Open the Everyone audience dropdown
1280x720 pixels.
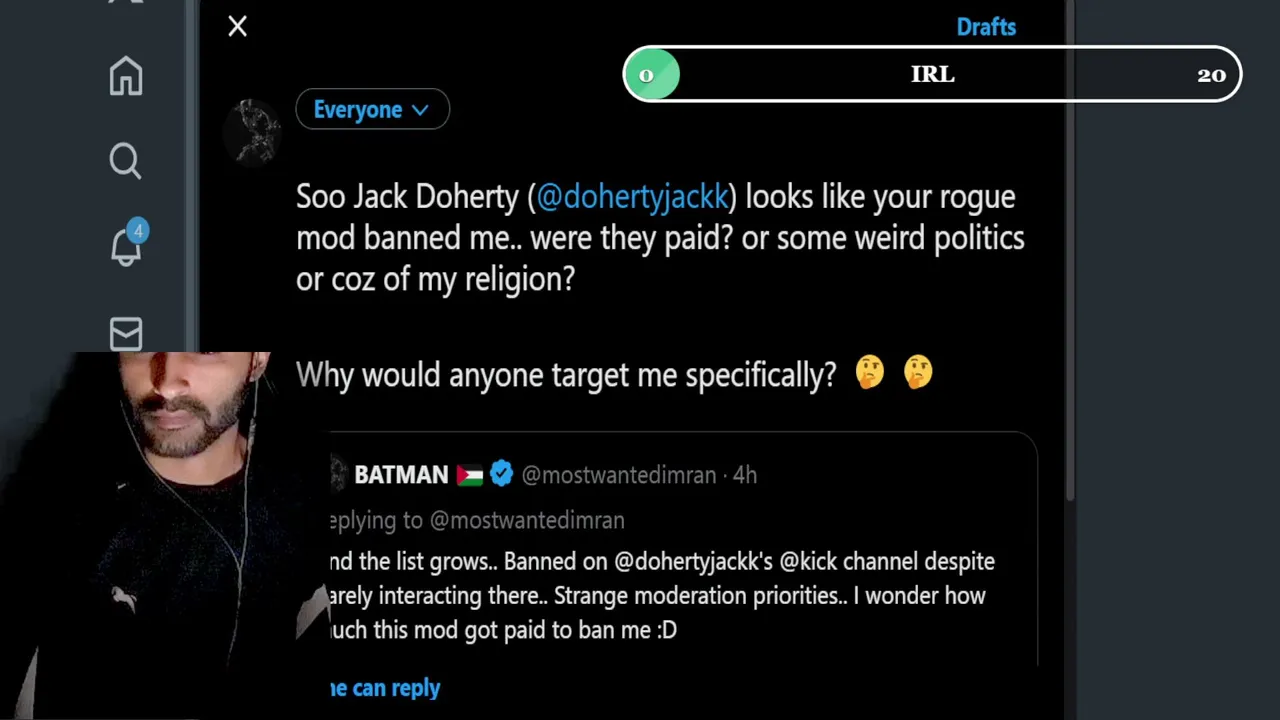[x=372, y=109]
